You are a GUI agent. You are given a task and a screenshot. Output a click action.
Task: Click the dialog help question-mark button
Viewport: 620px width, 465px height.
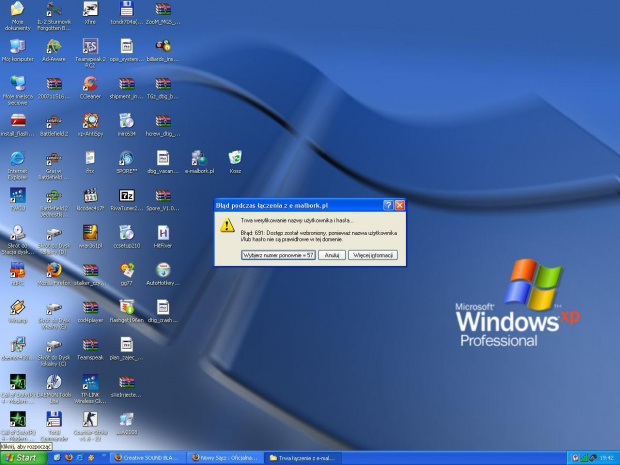388,205
